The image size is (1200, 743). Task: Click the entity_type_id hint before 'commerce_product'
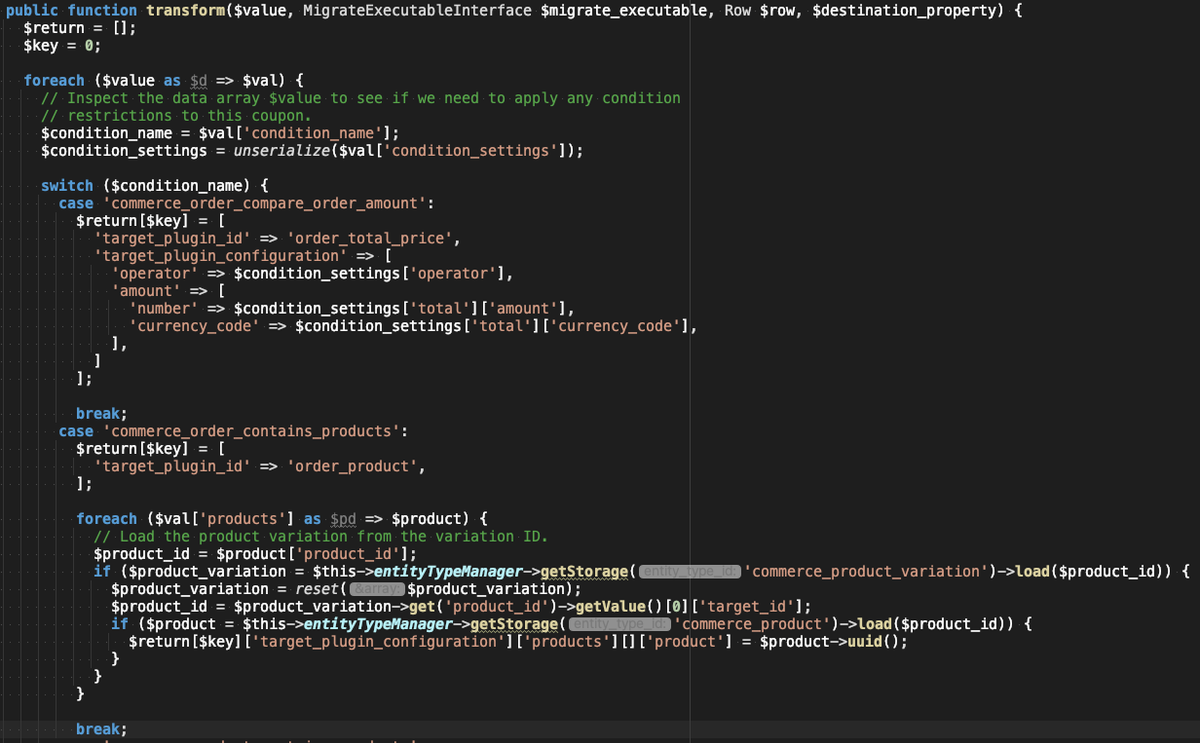pyautogui.click(x=619, y=625)
